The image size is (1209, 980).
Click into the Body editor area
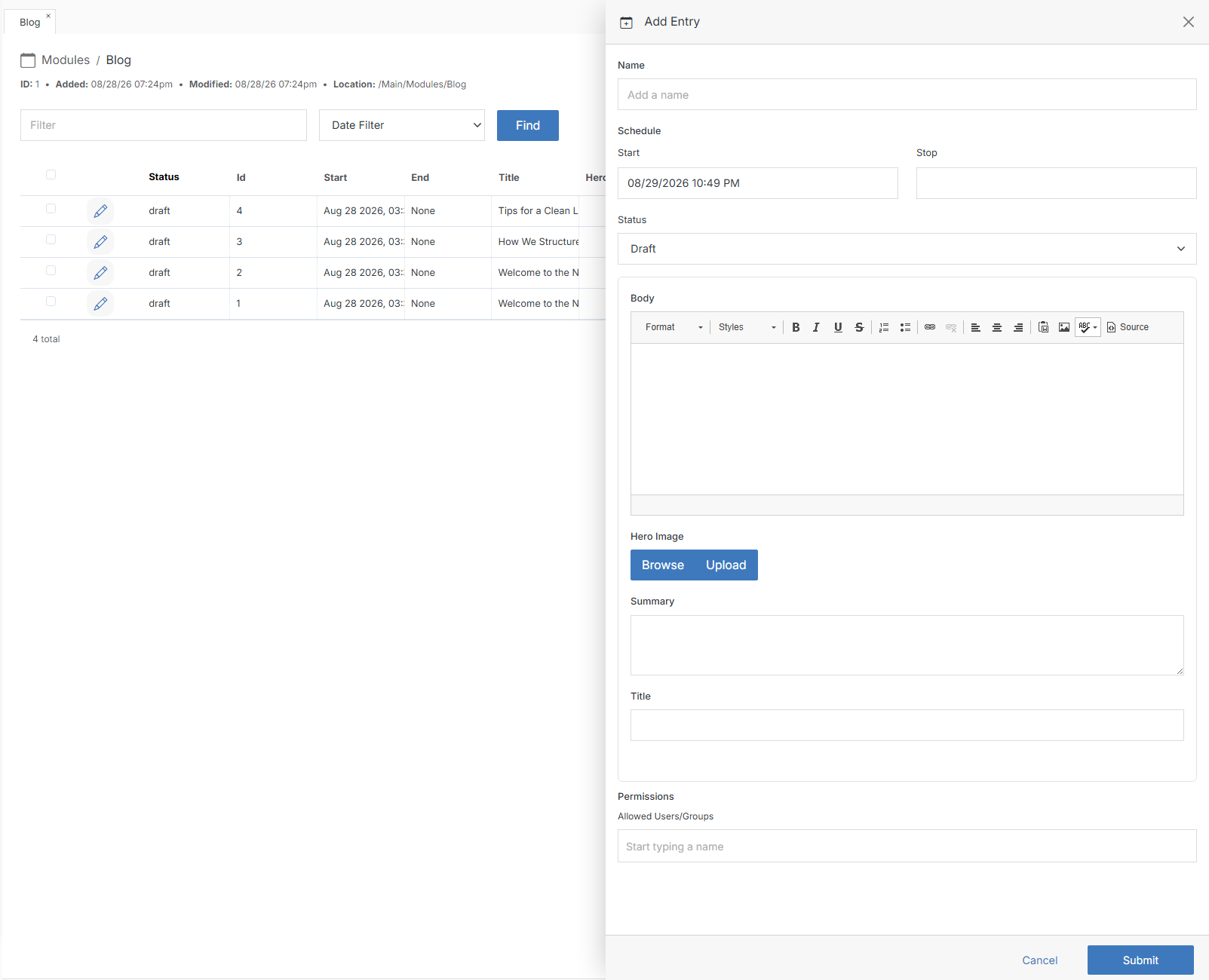point(907,419)
